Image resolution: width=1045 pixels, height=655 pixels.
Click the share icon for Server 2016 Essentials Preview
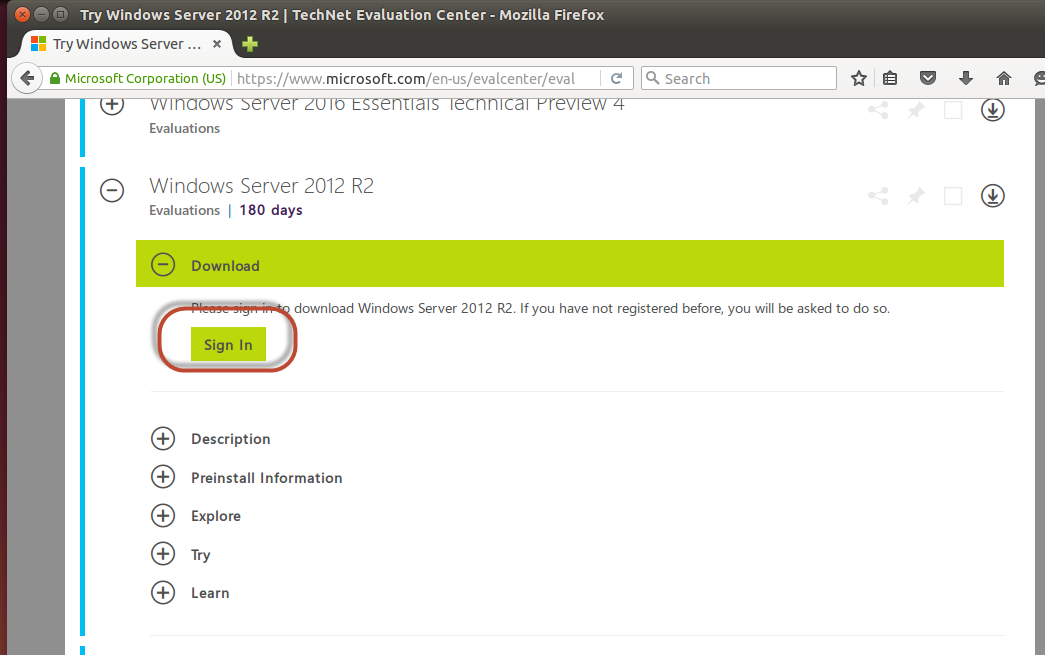coord(878,110)
